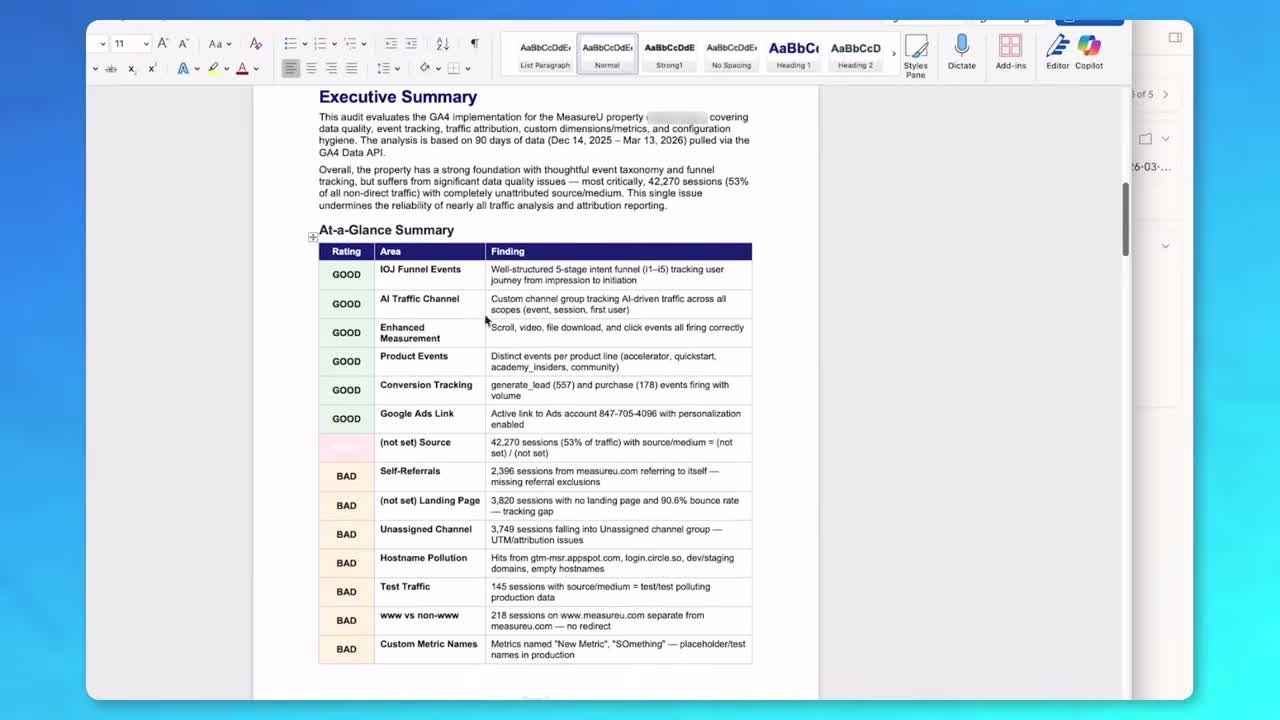Go to next page using pager arrow

(1164, 94)
